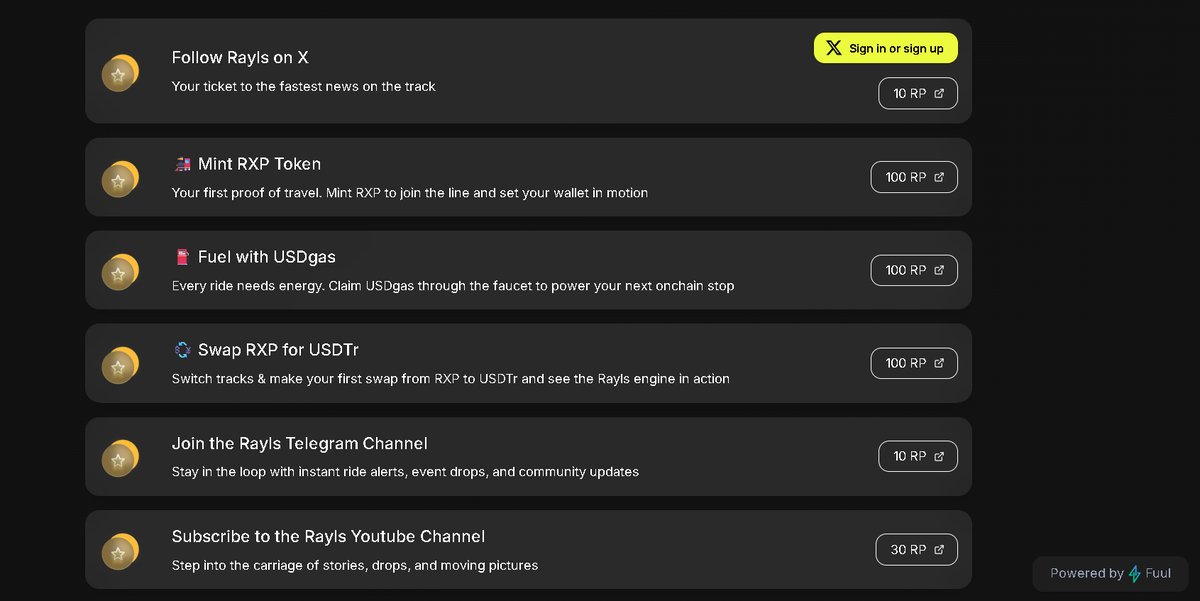This screenshot has width=1200, height=601.
Task: Click external link icon in Telegram Channel reward
Action: tap(939, 456)
